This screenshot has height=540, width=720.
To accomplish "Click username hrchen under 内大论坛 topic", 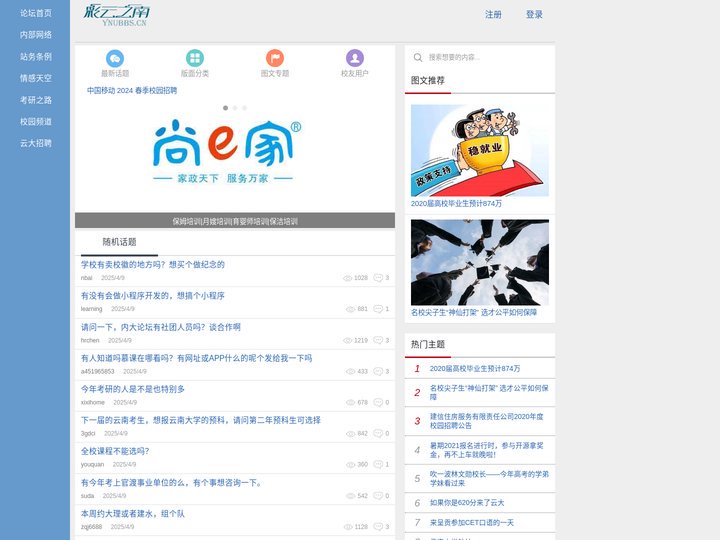I will (90, 340).
